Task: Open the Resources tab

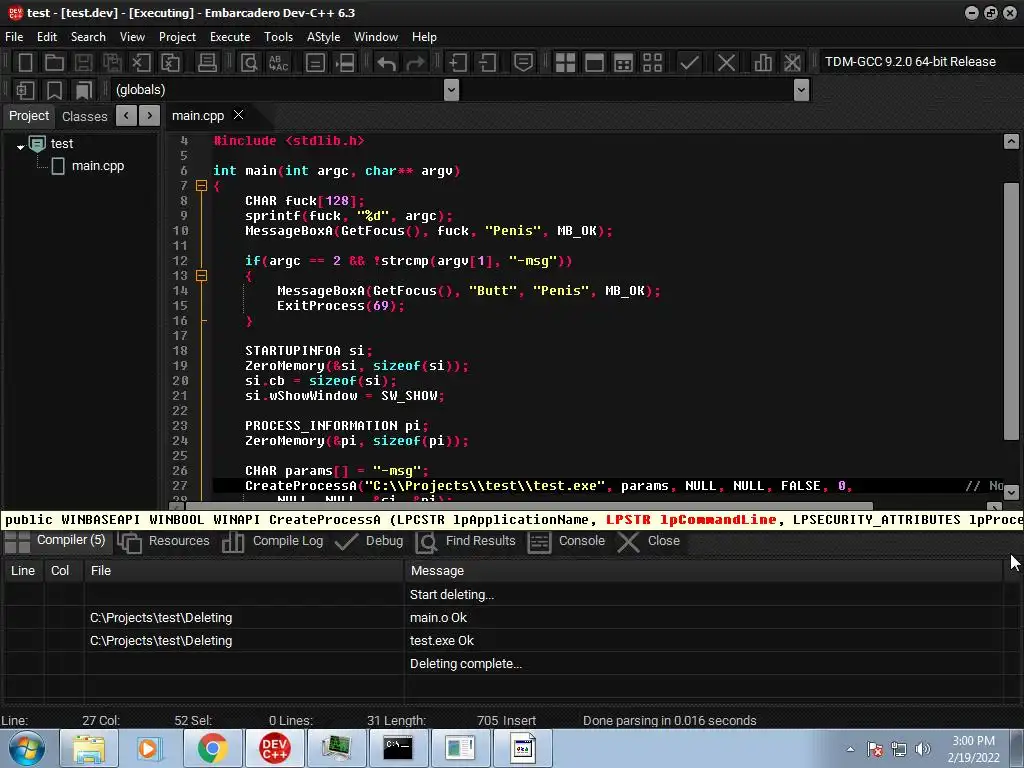Action: (164, 541)
